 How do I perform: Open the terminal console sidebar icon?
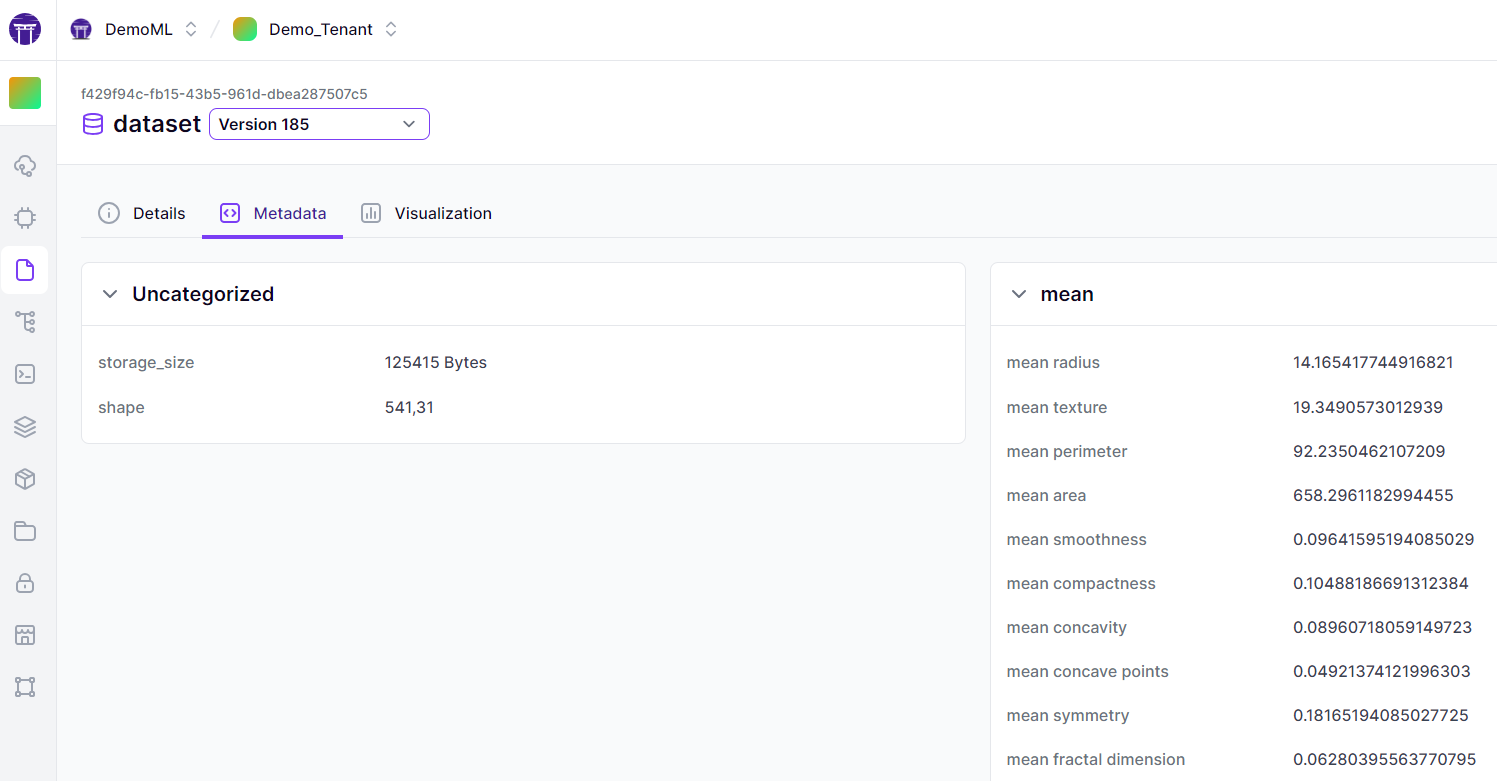click(x=25, y=374)
